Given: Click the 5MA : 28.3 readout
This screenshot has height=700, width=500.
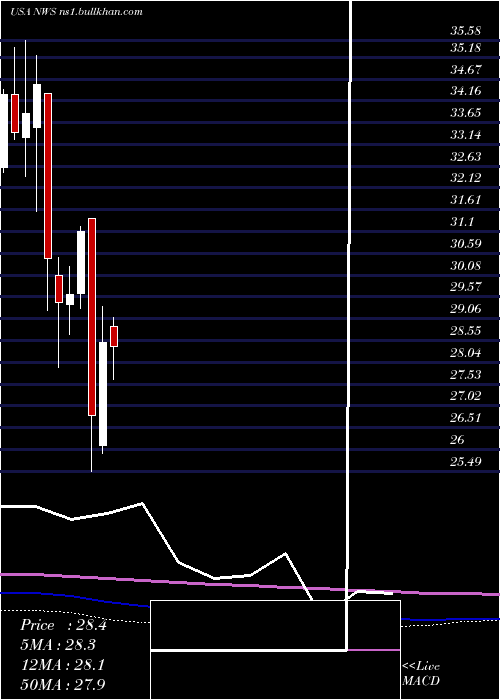Looking at the screenshot, I should (58, 645).
